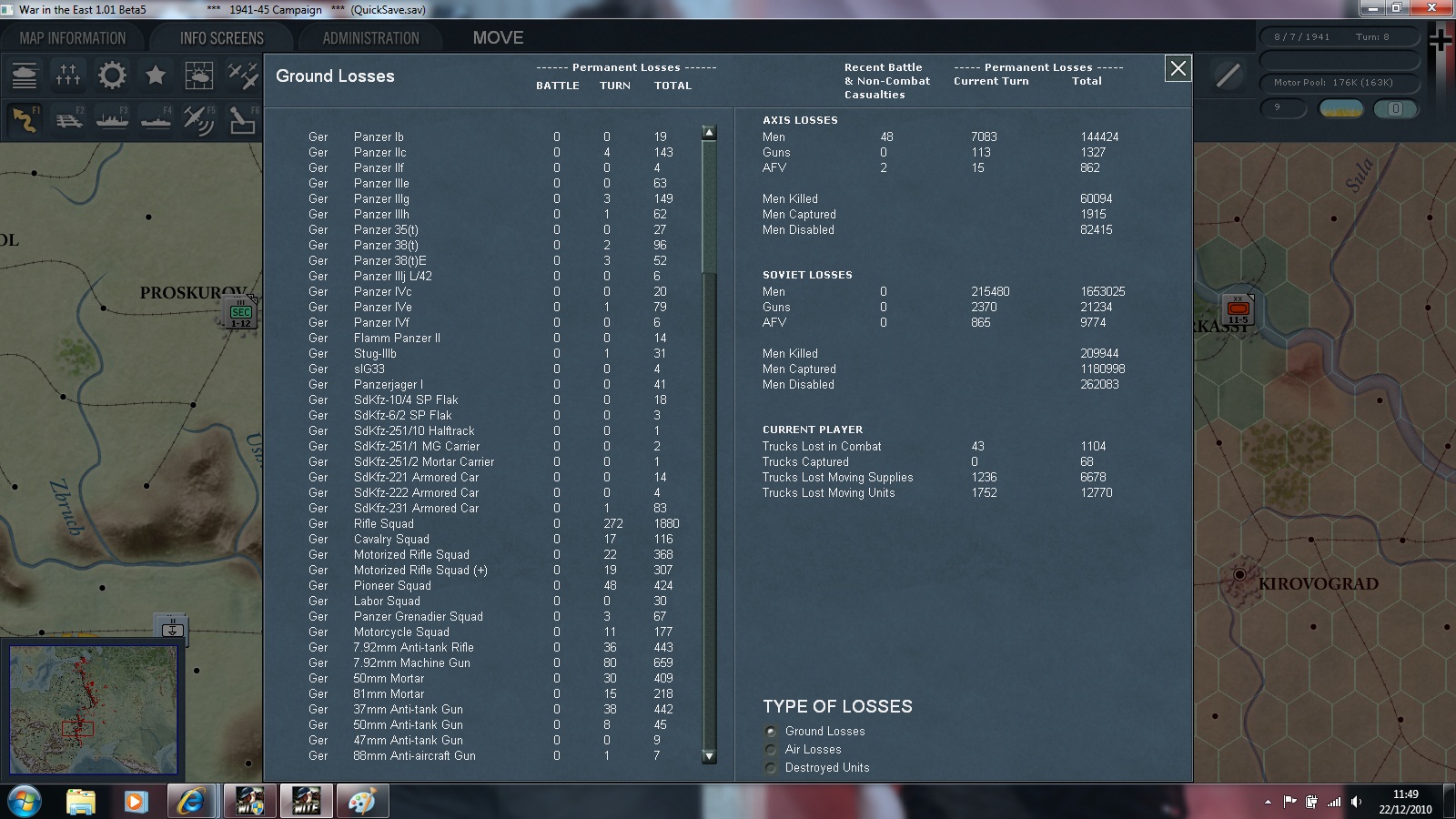Open the production gear icon
This screenshot has width=1456, height=819.
[x=112, y=76]
